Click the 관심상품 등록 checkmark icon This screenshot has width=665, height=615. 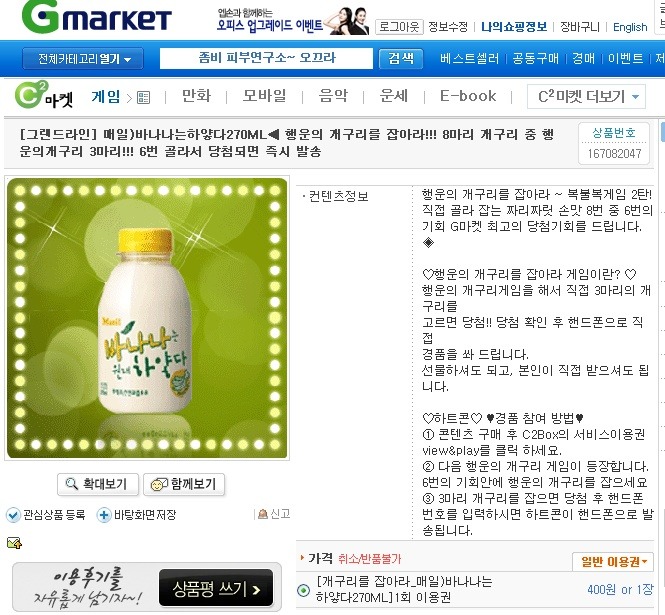pyautogui.click(x=13, y=515)
